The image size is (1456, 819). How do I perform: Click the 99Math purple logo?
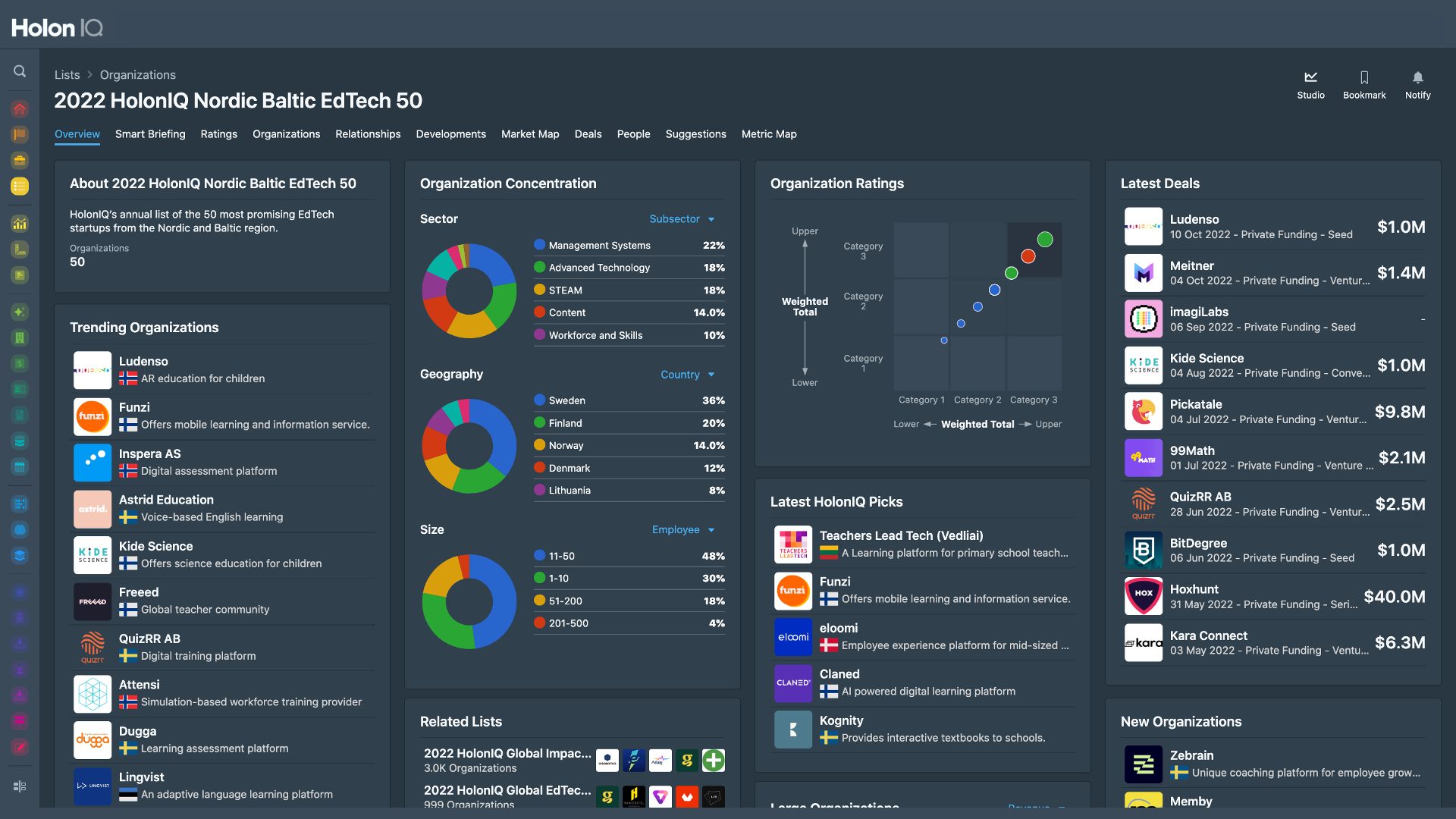[1144, 458]
